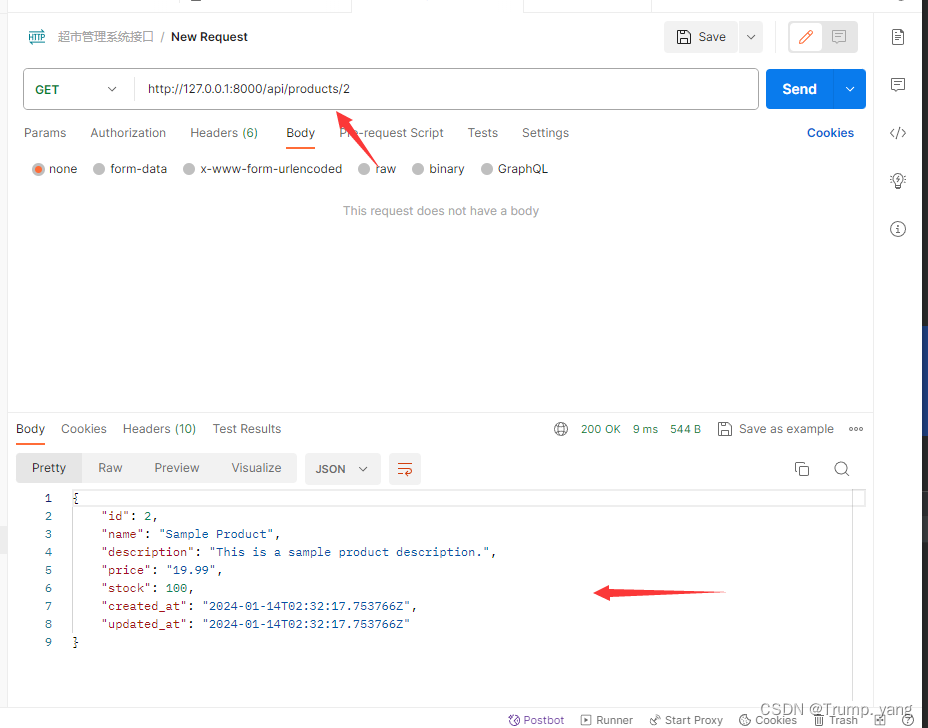The height and width of the screenshot is (728, 928).
Task: Open Trash in the status bar
Action: [836, 720]
